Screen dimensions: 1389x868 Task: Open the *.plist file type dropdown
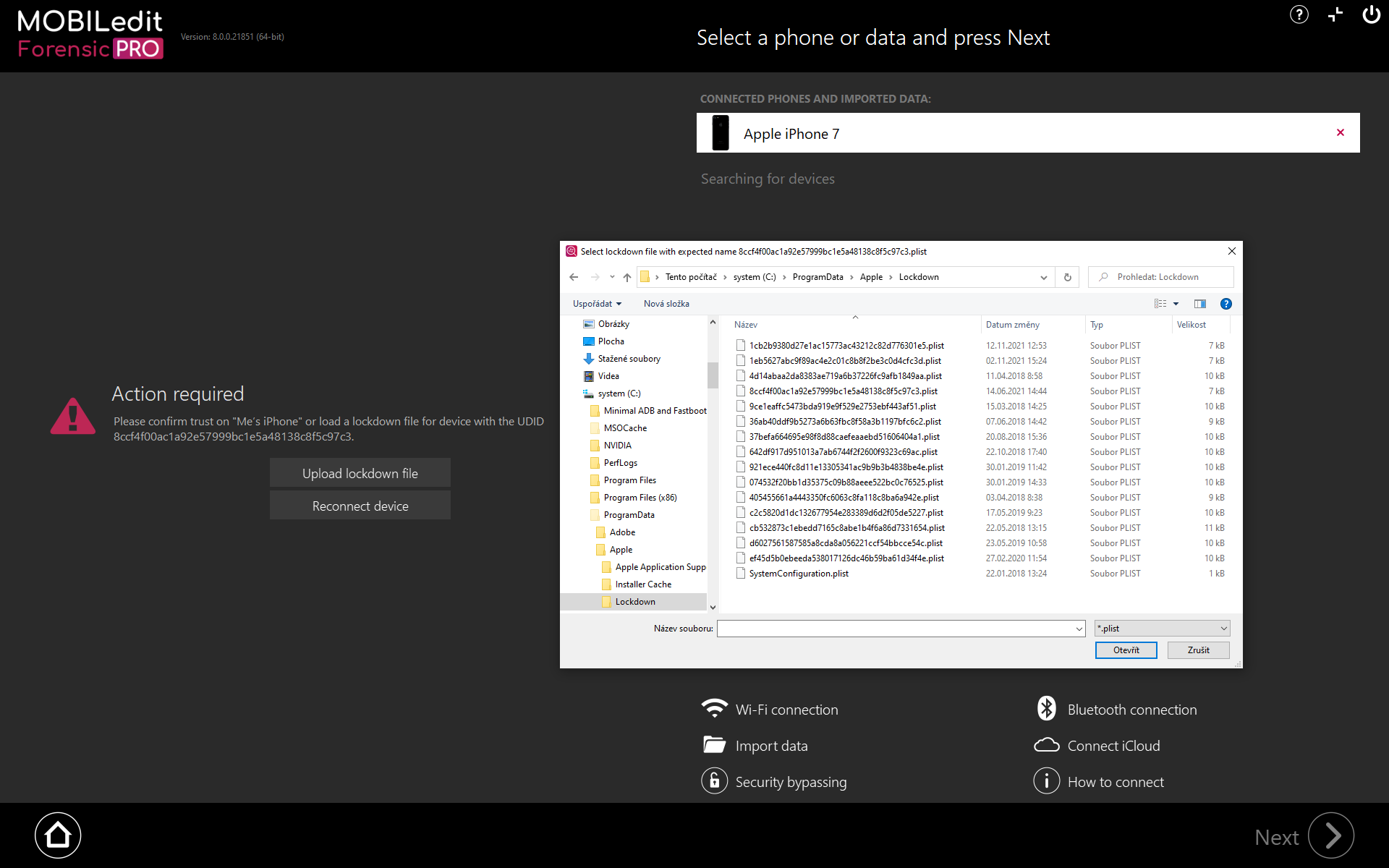(1162, 629)
